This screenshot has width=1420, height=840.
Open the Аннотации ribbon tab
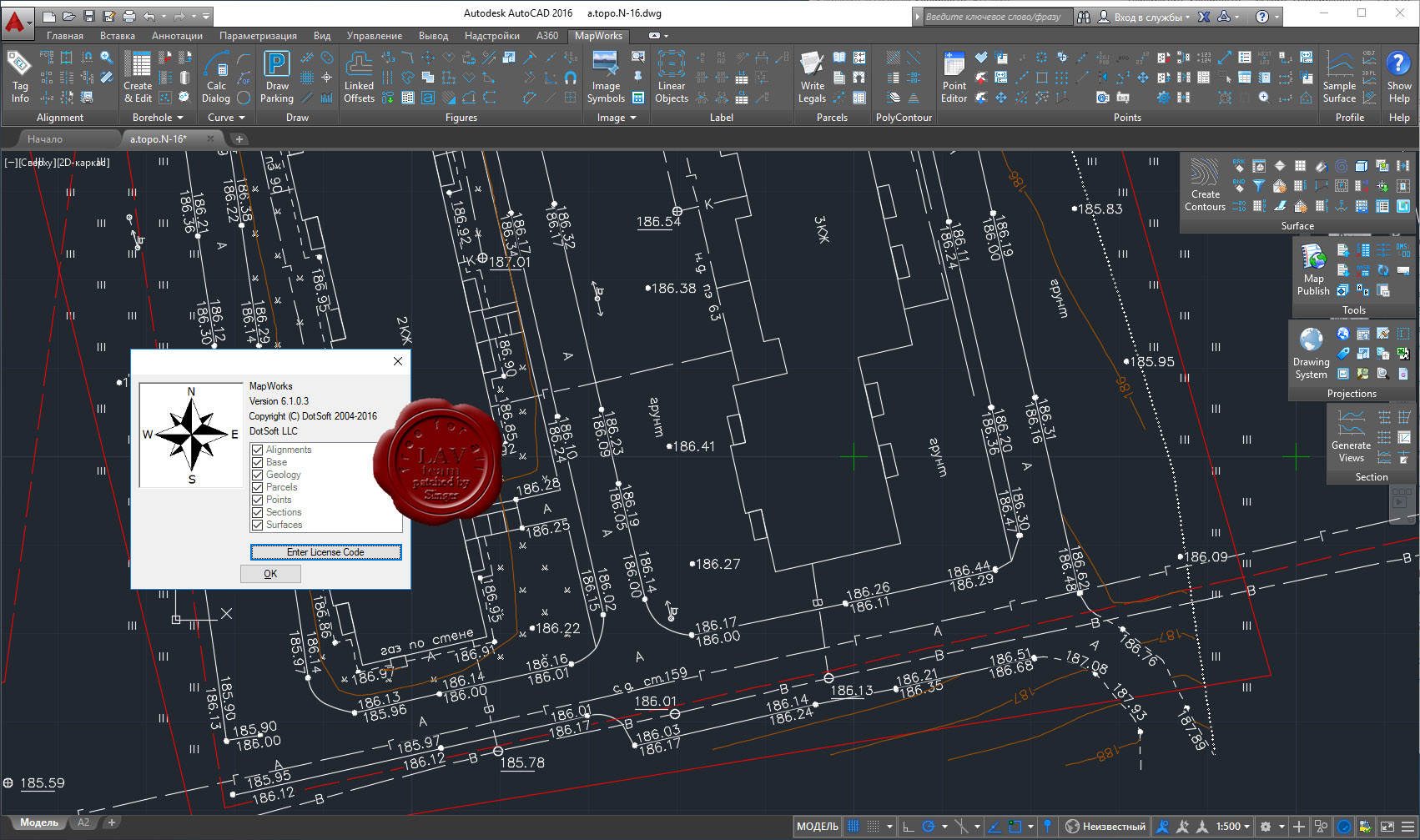point(177,36)
